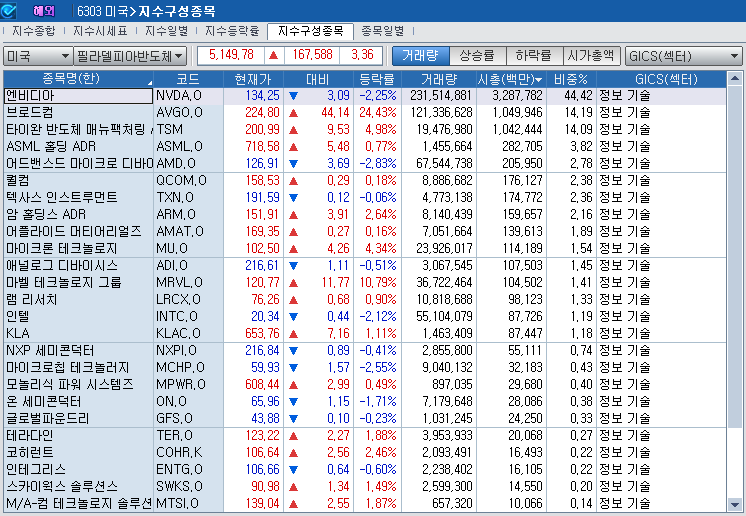Select 마이크론 테크놀로지 row

point(365,249)
